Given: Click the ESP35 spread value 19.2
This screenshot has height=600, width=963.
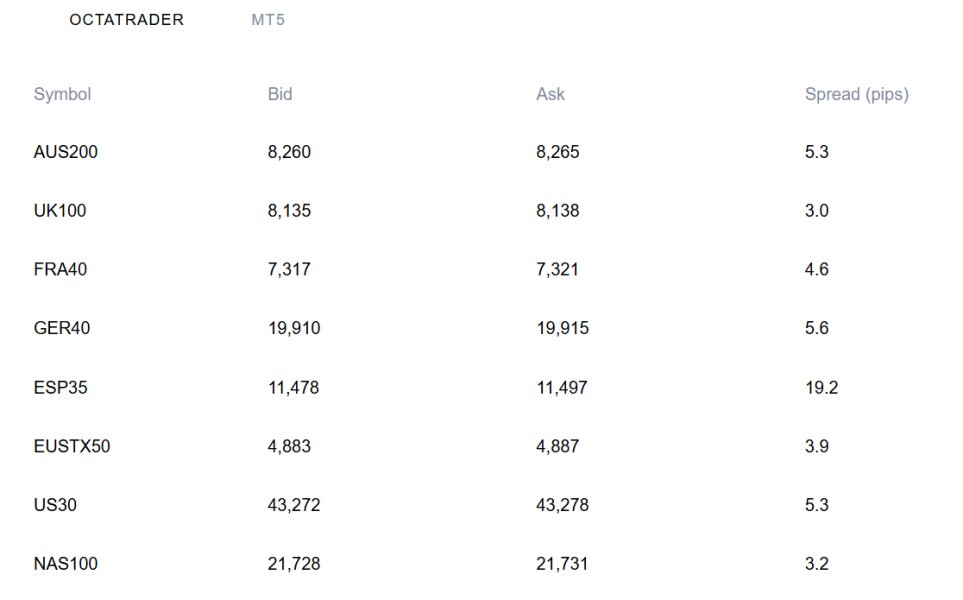Looking at the screenshot, I should click(x=821, y=387).
